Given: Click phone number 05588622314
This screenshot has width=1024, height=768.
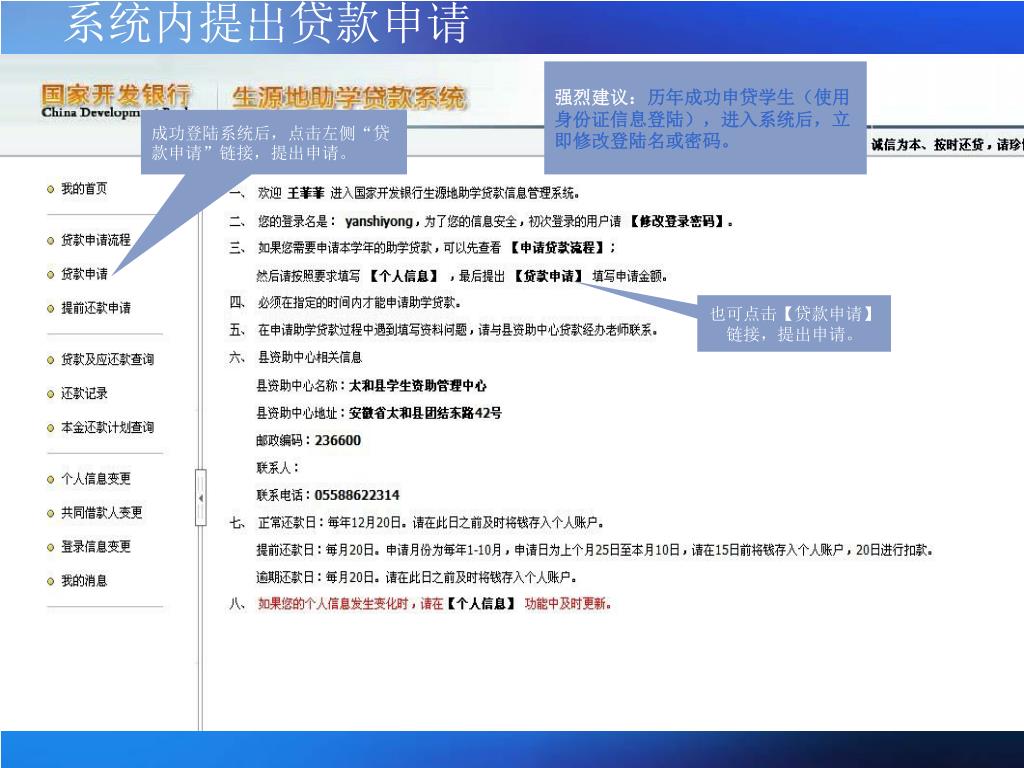Looking at the screenshot, I should click(357, 495).
